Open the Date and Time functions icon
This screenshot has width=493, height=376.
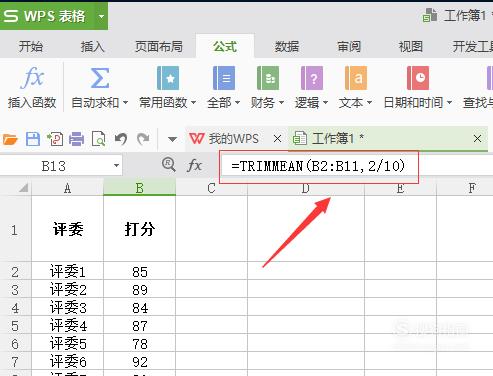pyautogui.click(x=418, y=78)
